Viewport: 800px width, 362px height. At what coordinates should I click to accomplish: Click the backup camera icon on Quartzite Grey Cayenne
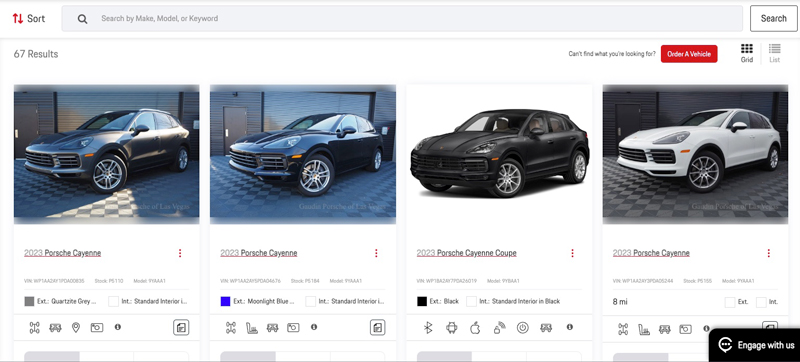pyautogui.click(x=97, y=328)
